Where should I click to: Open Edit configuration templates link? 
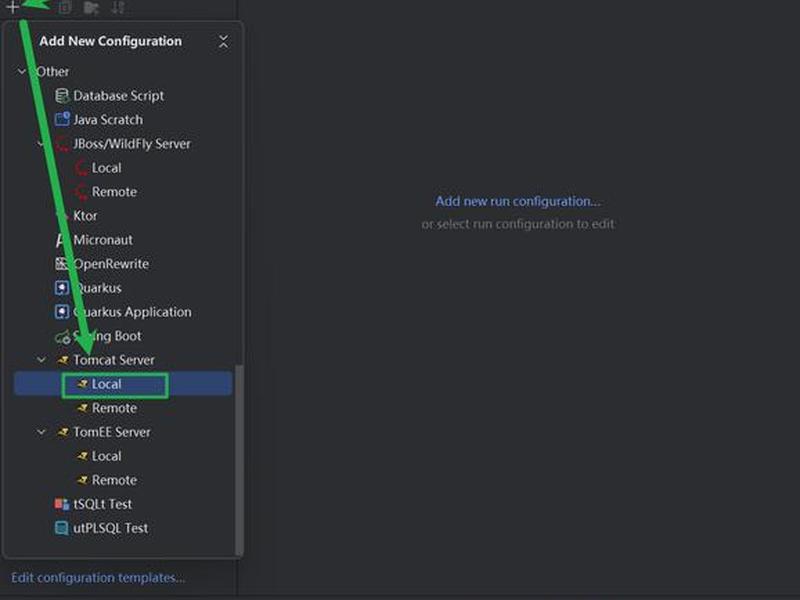(98, 578)
